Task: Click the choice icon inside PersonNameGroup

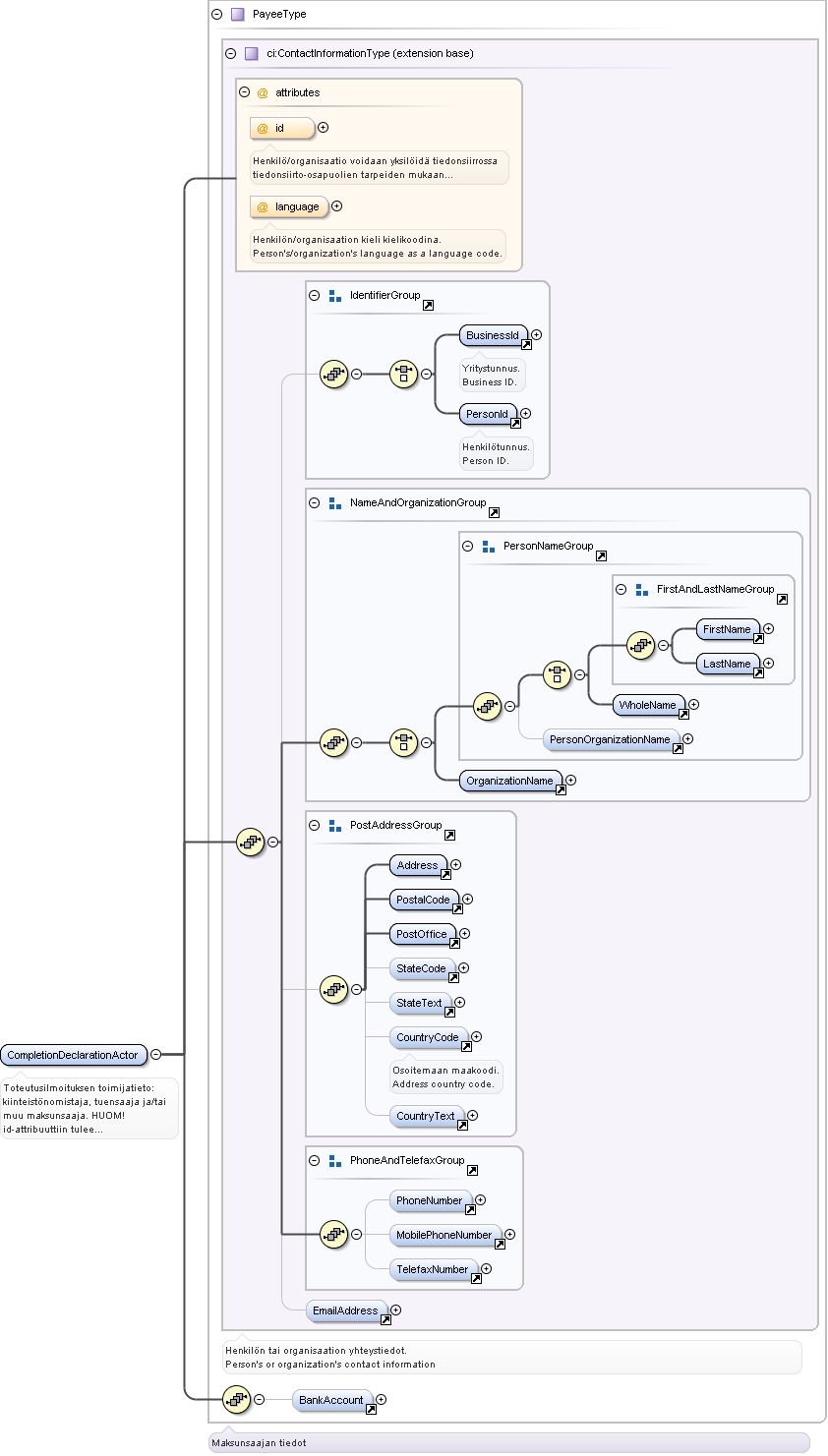Action: 558,675
